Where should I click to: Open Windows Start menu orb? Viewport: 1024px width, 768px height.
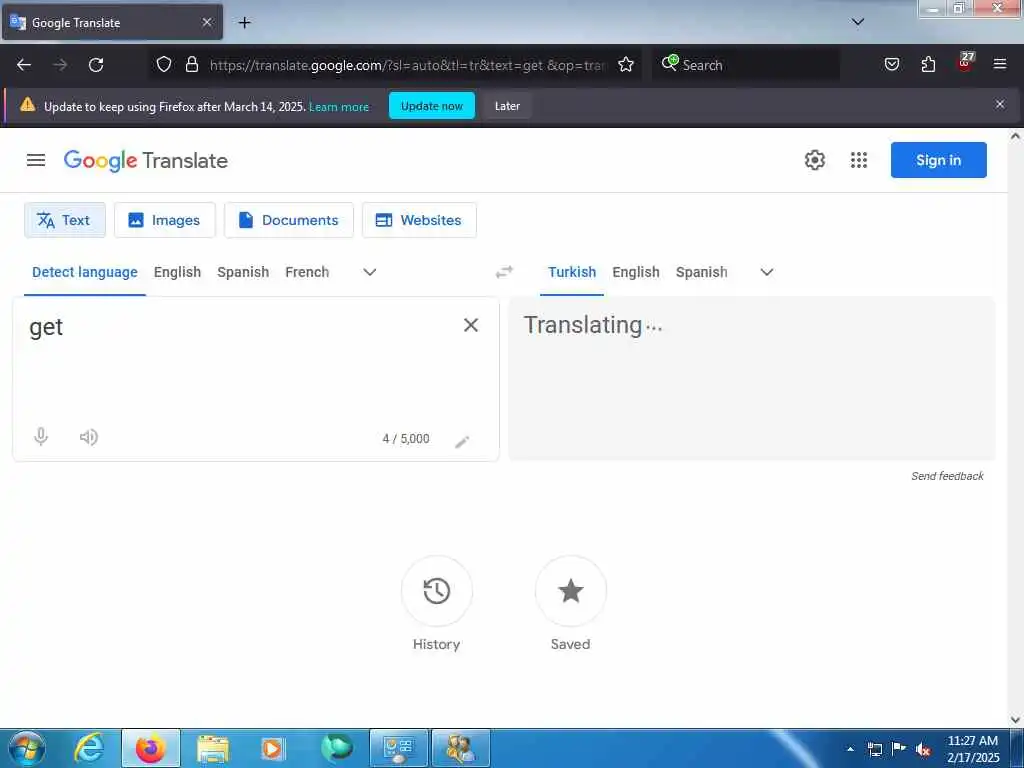click(27, 748)
